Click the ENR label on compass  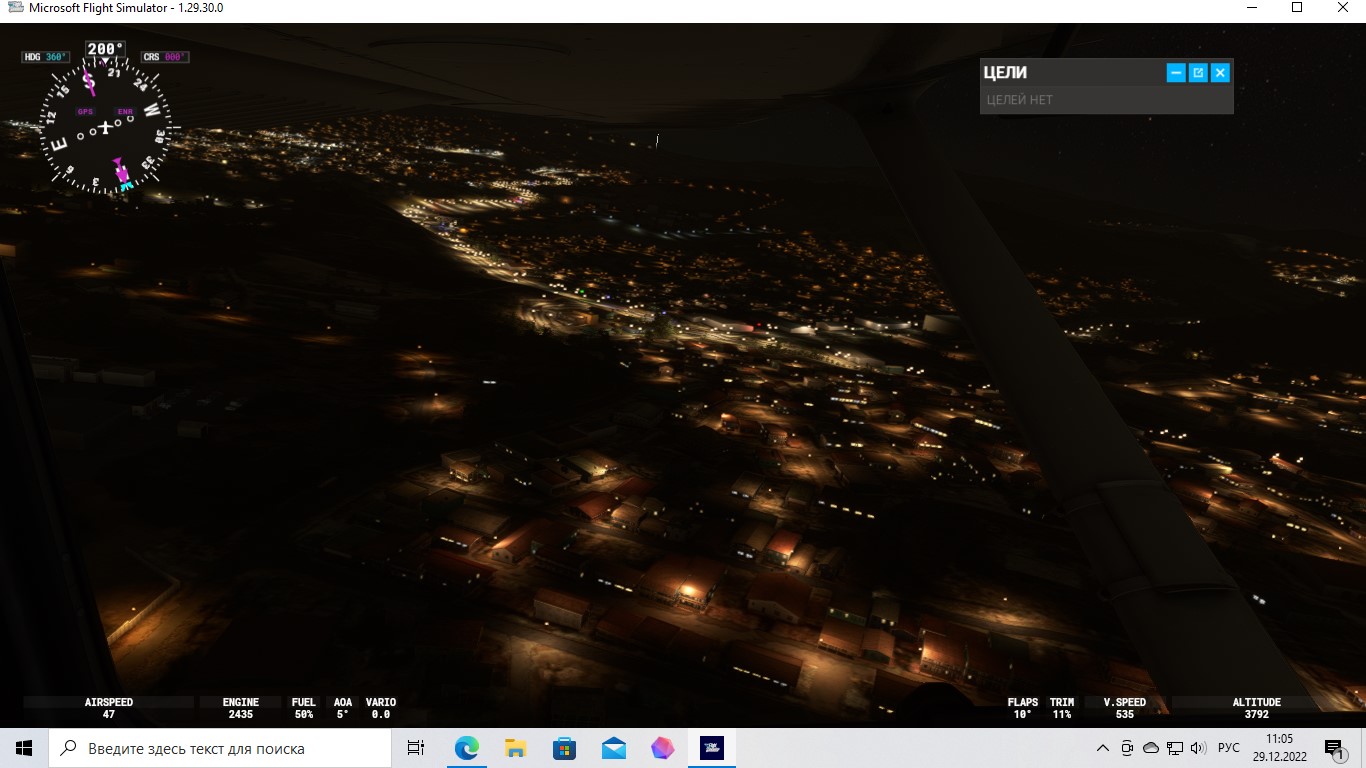tap(125, 111)
